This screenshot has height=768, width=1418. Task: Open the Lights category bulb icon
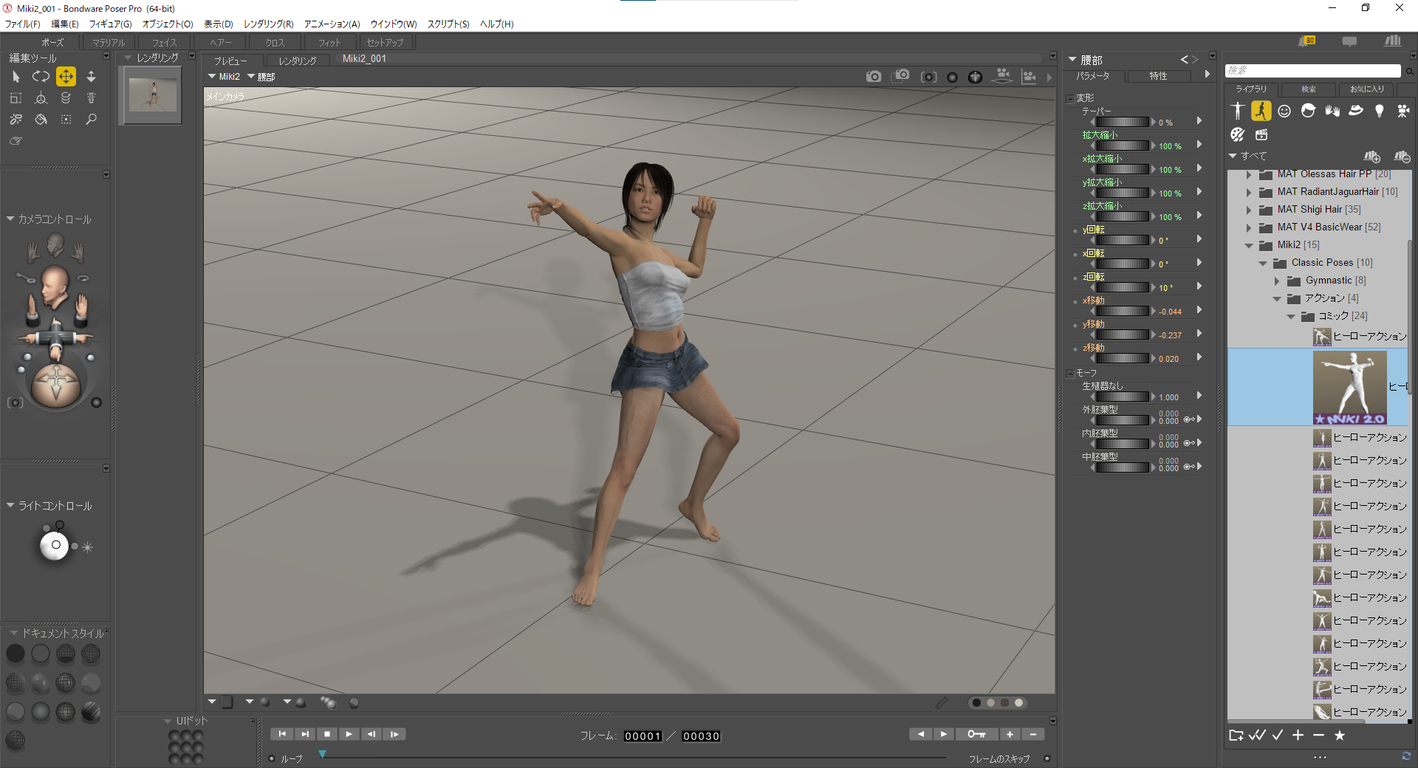[x=1380, y=111]
